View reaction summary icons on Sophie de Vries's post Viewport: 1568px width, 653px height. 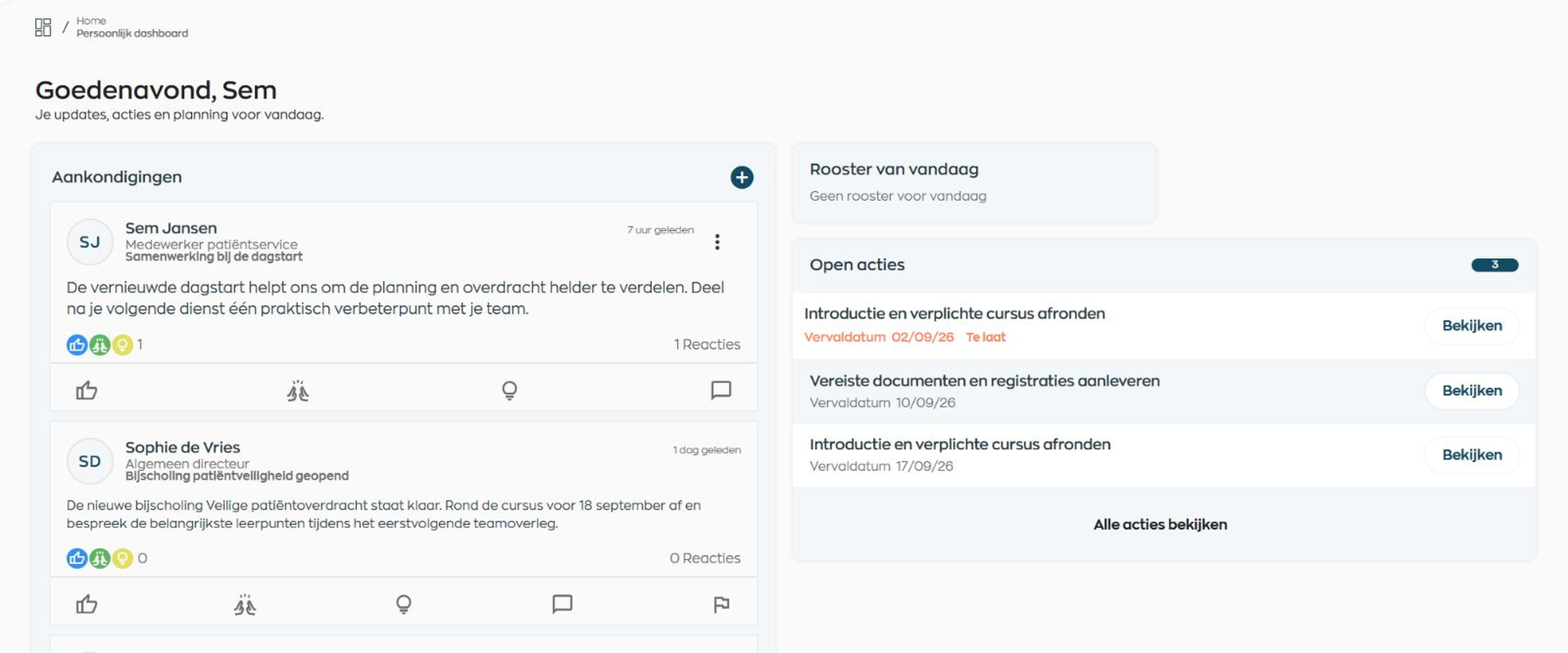(100, 559)
